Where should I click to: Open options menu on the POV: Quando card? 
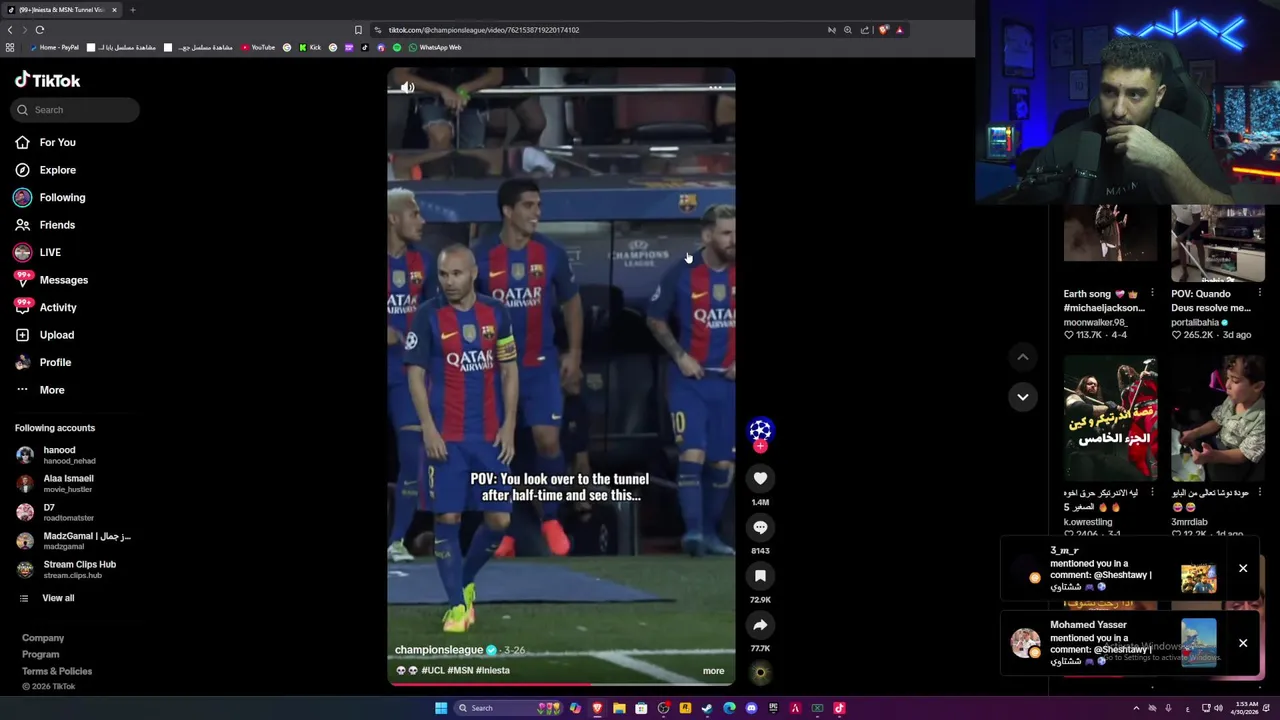1260,294
